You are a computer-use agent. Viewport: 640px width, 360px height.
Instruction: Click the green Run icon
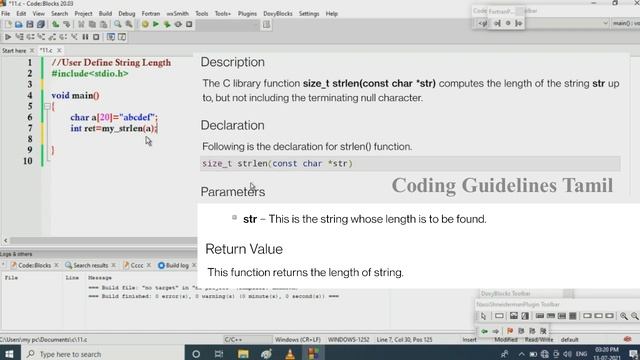(156, 24)
